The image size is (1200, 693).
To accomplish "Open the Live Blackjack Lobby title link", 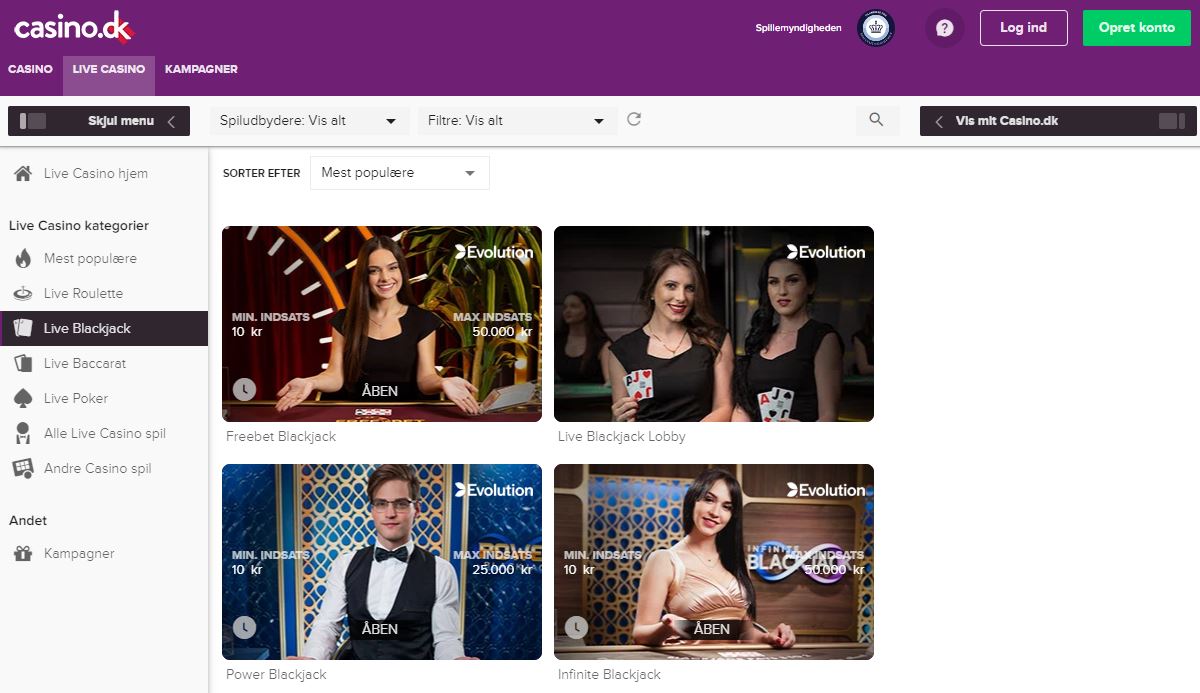I will click(622, 437).
